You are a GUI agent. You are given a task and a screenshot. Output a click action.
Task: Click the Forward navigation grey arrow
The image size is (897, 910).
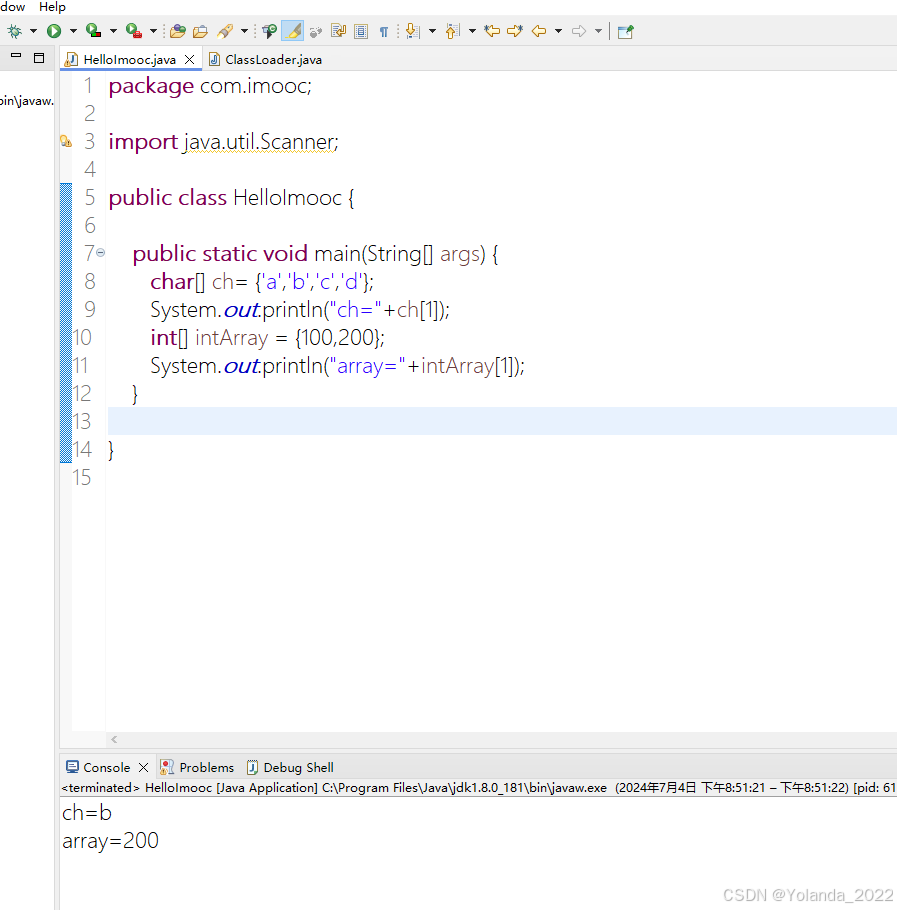coord(579,31)
